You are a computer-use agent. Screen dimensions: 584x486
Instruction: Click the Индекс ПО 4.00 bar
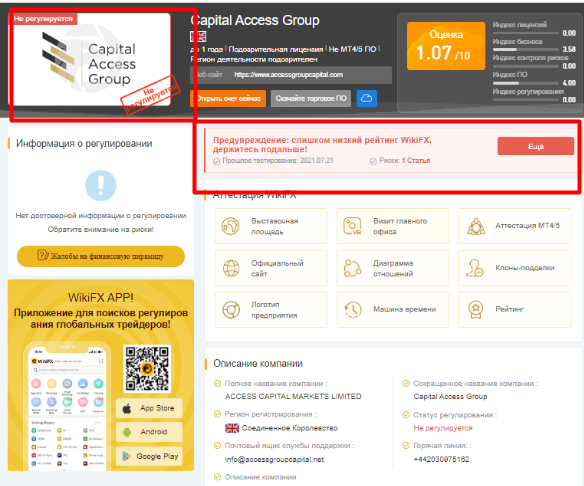(x=526, y=83)
